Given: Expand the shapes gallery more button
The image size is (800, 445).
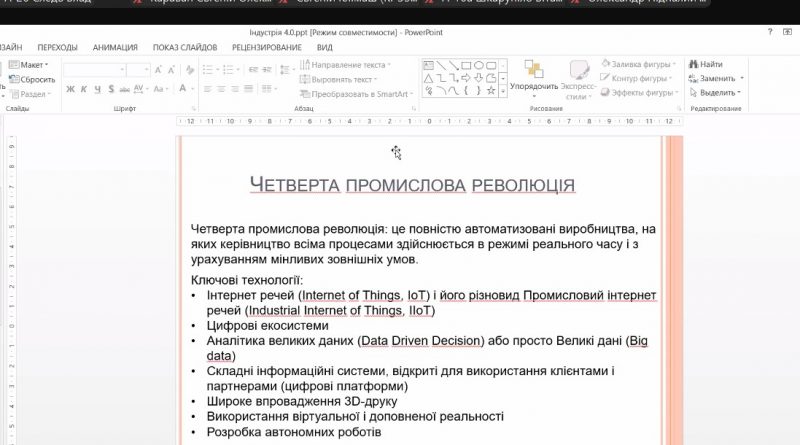Looking at the screenshot, I should 503,91.
